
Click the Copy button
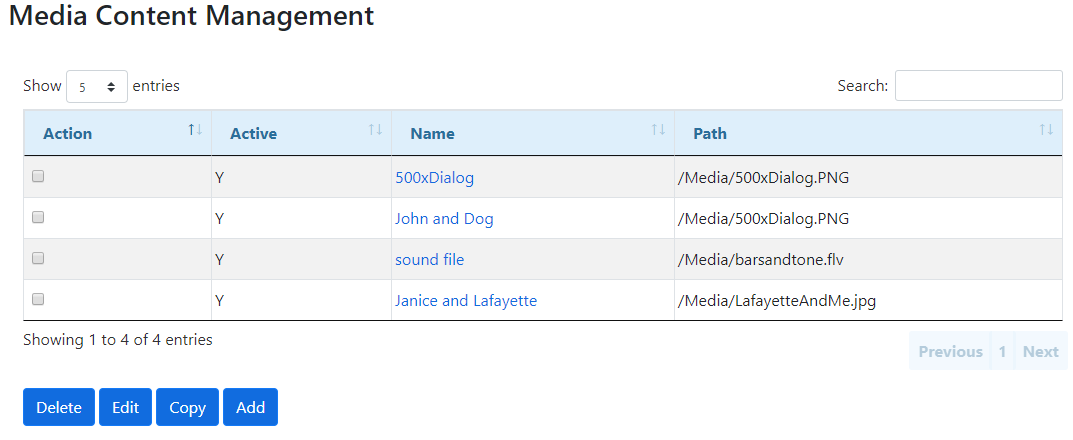click(187, 407)
